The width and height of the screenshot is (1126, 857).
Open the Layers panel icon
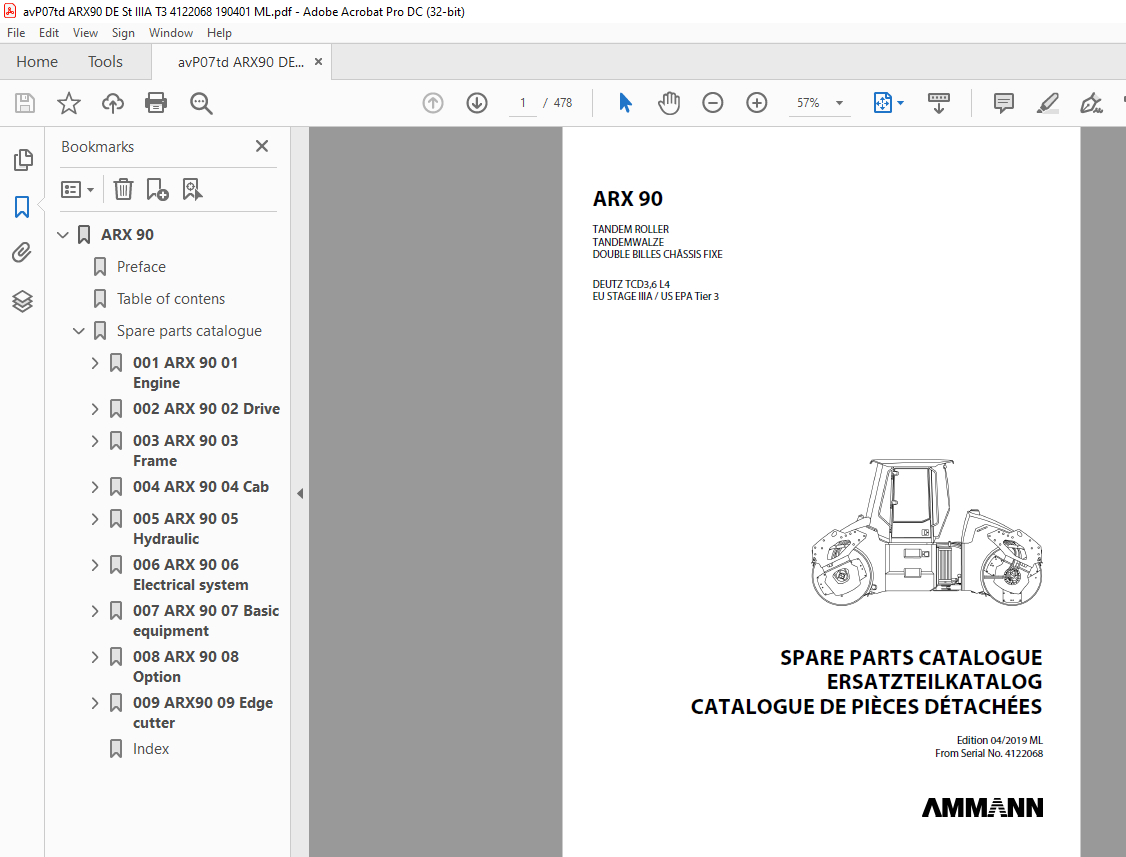(22, 301)
